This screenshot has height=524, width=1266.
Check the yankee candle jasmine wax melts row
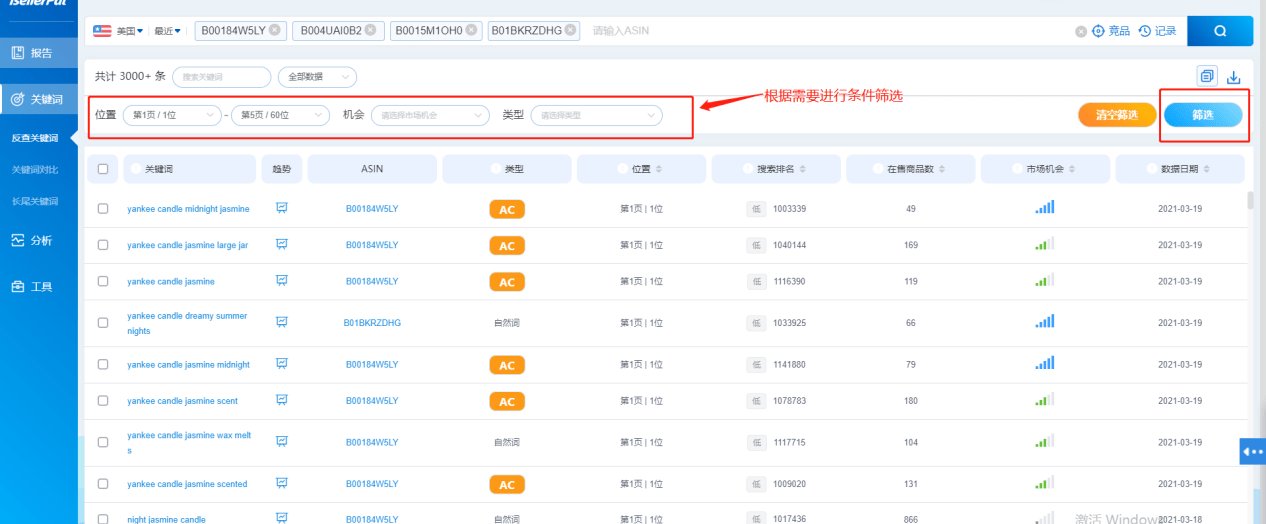pyautogui.click(x=103, y=442)
